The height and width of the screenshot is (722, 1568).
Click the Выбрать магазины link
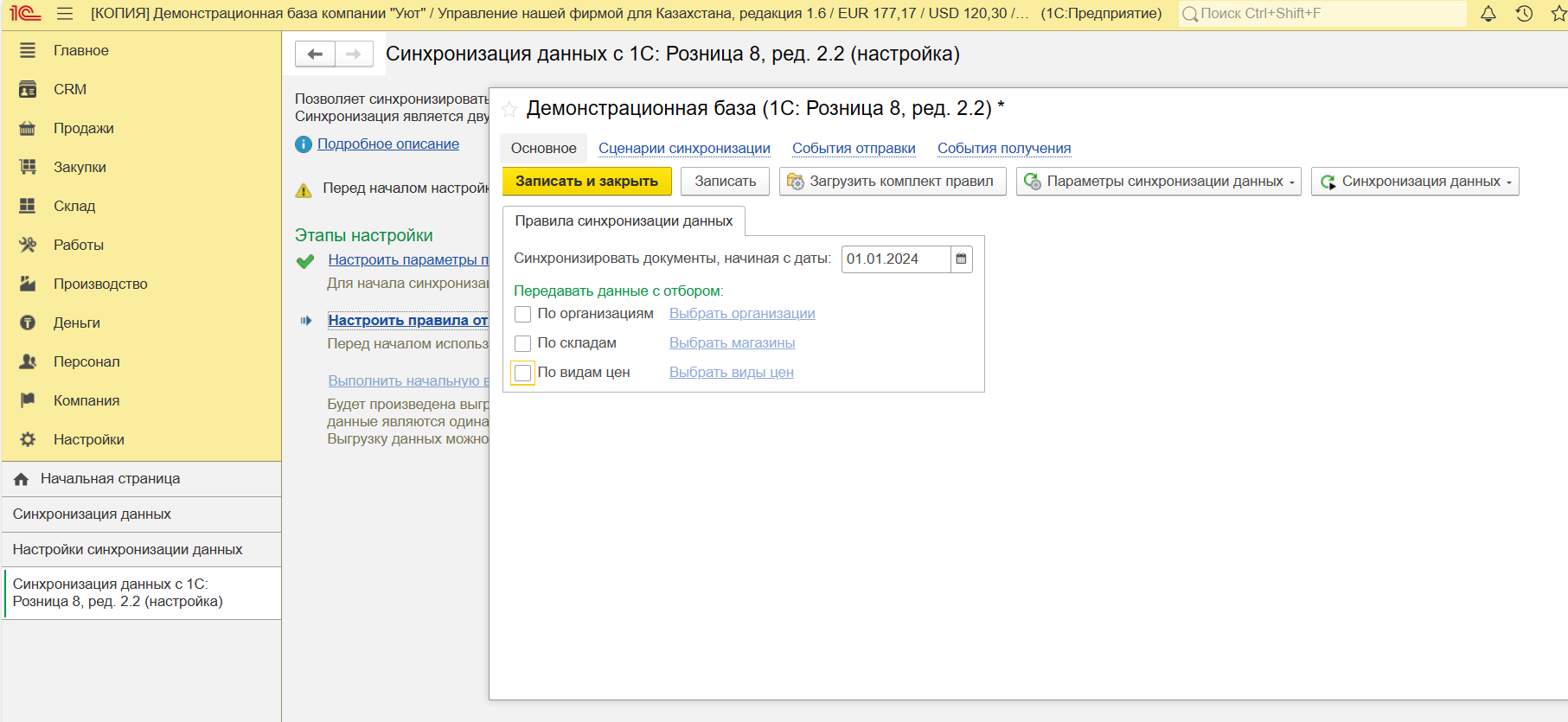[732, 343]
